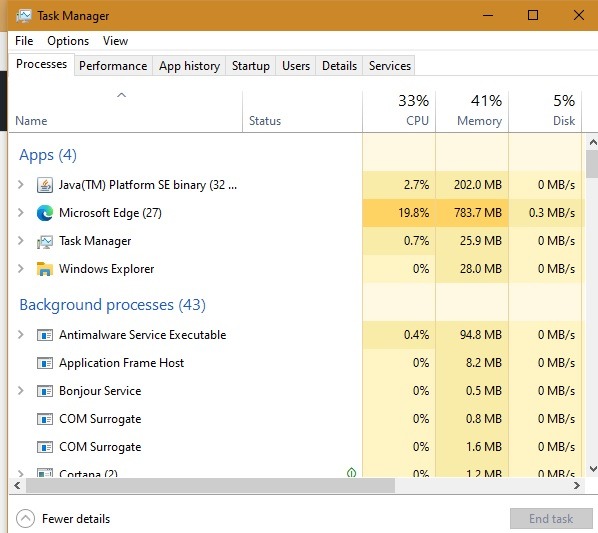Viewport: 598px width, 533px height.
Task: Click the vertical scrollbar down arrow
Action: point(593,469)
